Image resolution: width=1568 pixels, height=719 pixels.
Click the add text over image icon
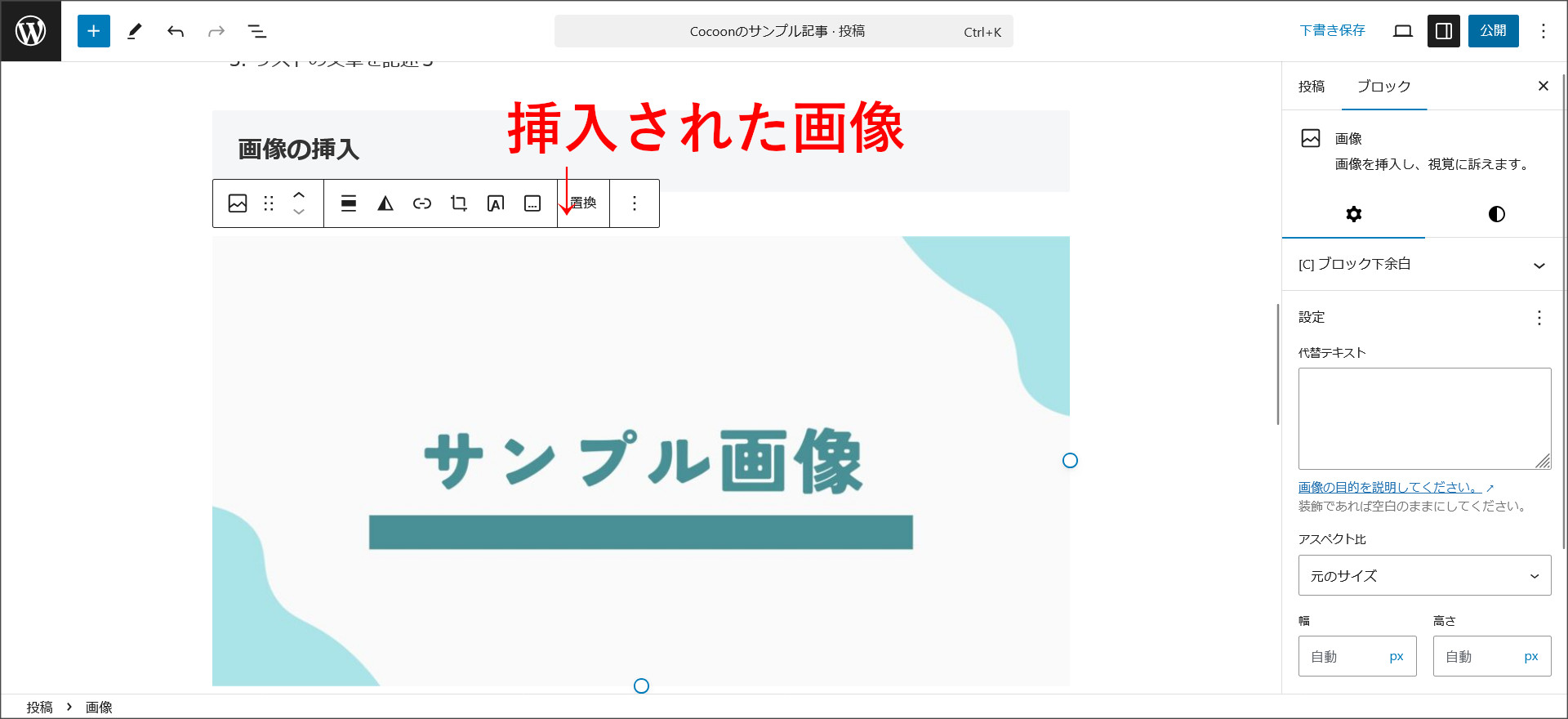(496, 203)
